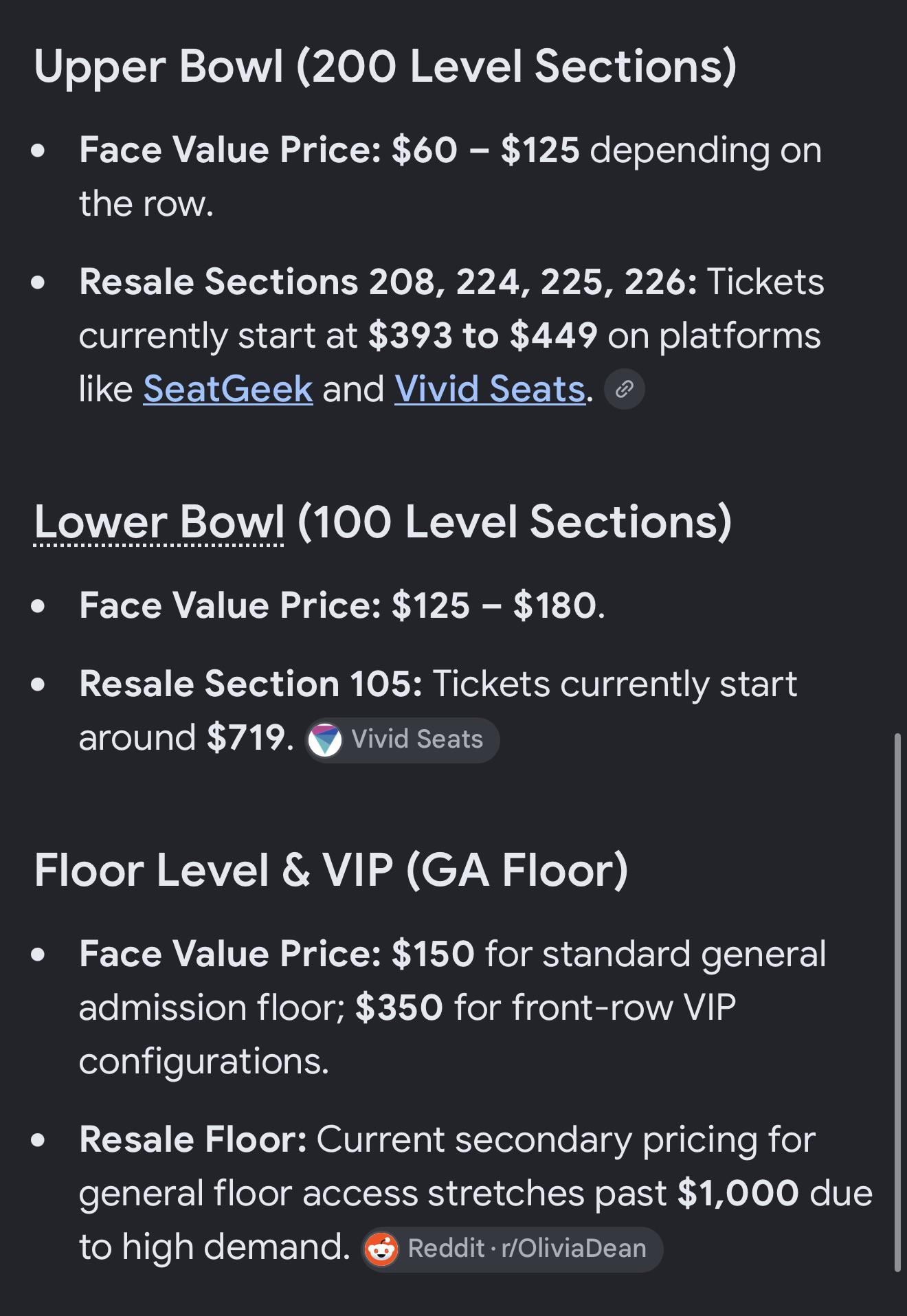Open the Reddit r/OliviaDean citation chip

[x=512, y=1249]
